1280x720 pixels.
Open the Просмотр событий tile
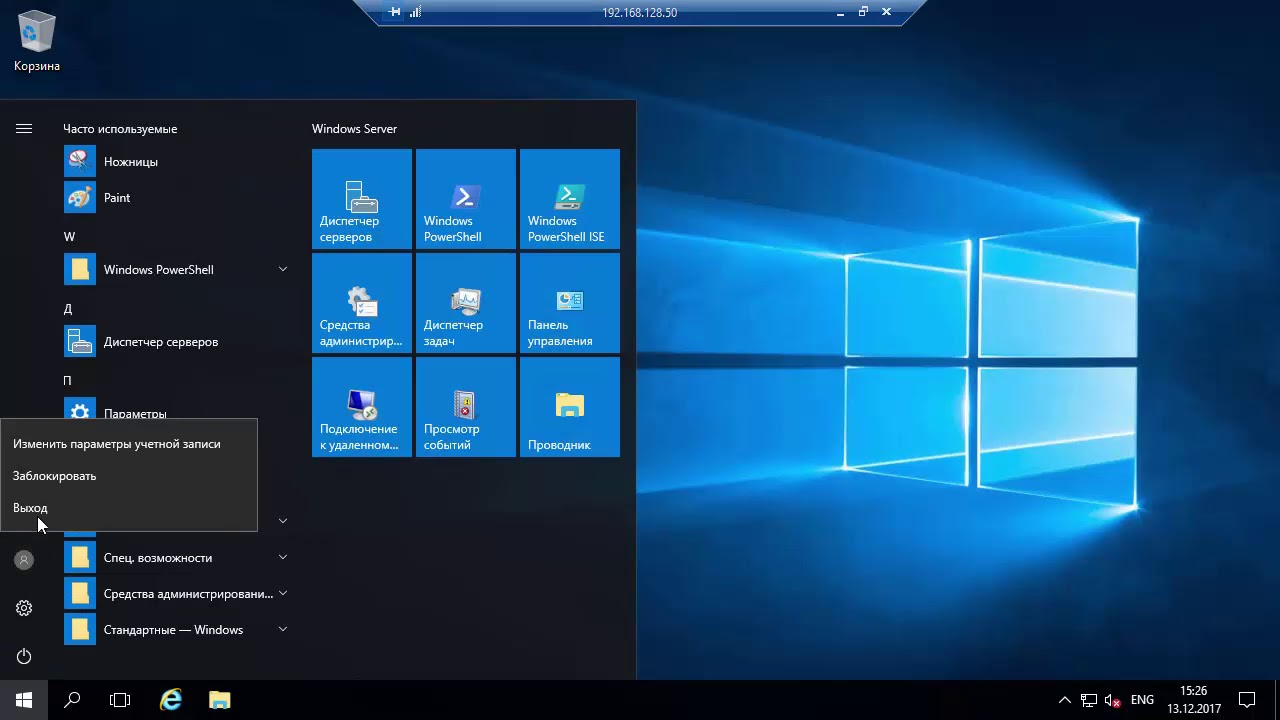click(x=466, y=406)
